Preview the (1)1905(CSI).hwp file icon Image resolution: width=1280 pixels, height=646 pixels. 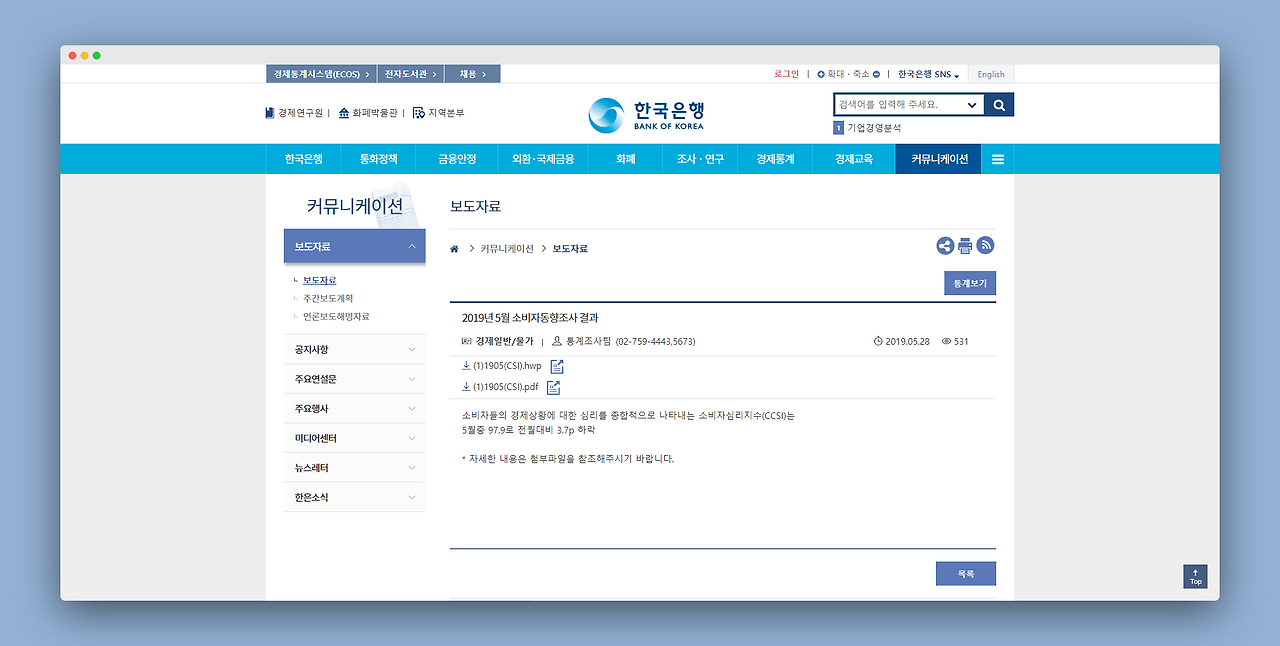557,367
